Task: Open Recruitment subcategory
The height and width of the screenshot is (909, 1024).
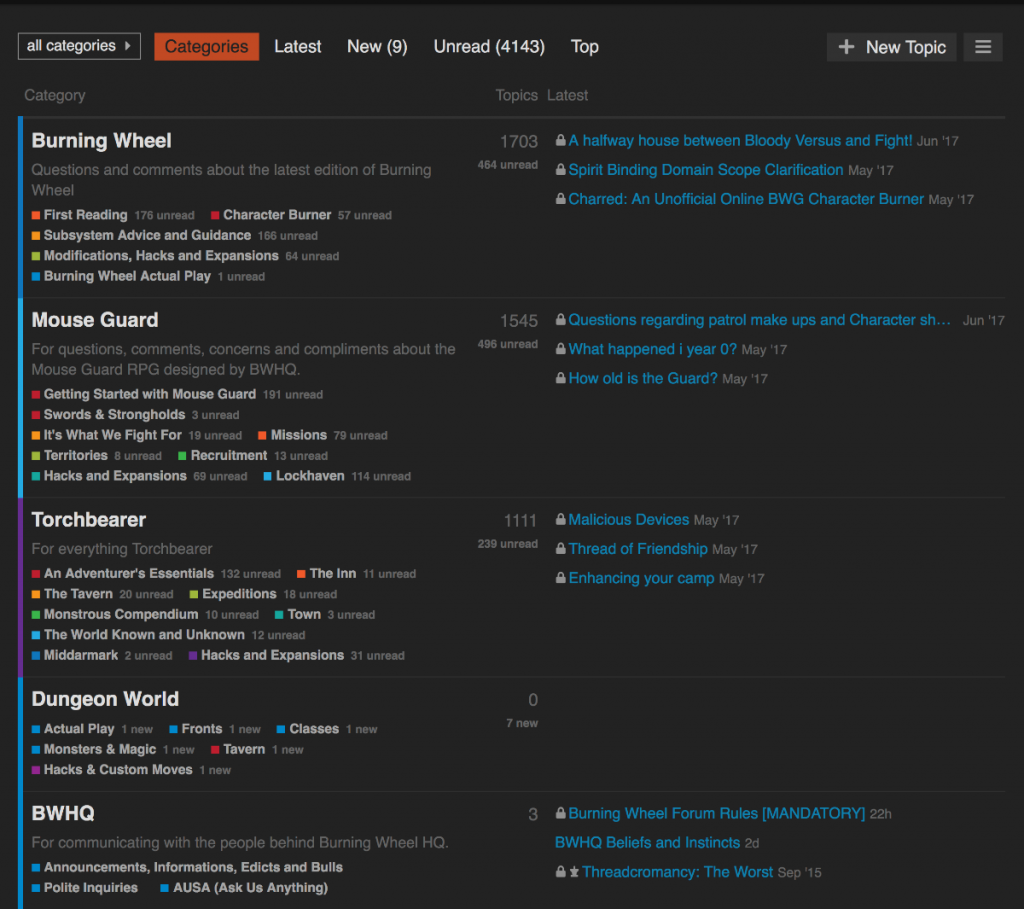Action: [x=229, y=455]
